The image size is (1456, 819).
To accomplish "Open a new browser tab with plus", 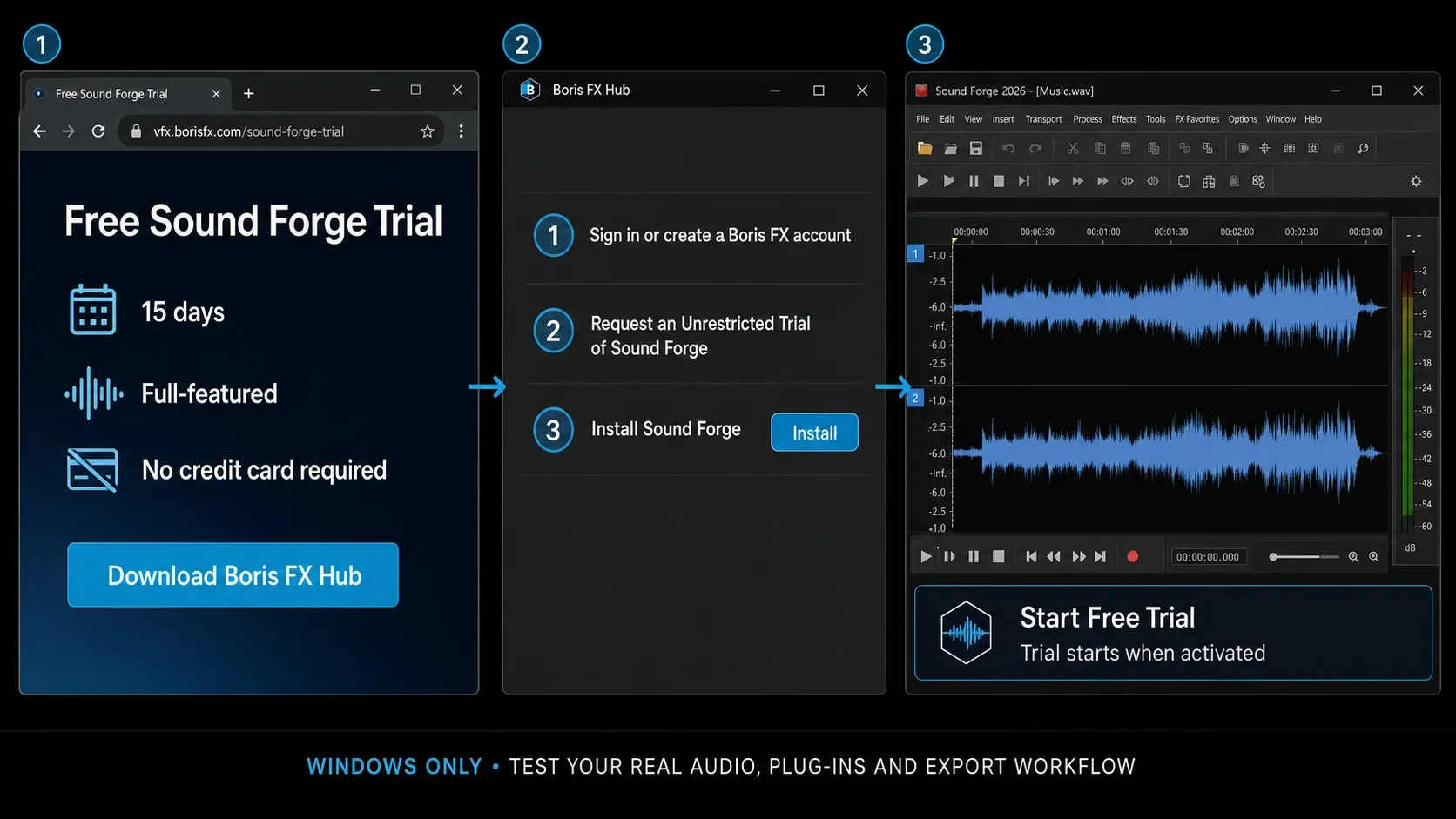I will 249,94.
